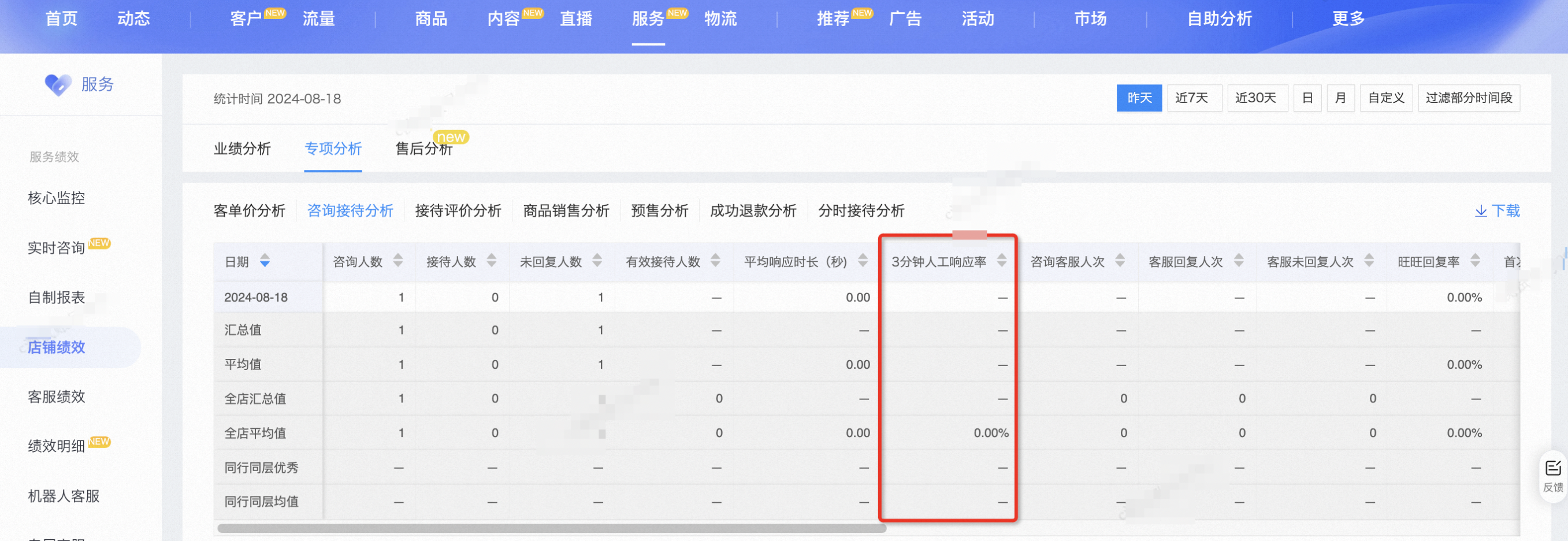Viewport: 1568px width, 541px height.
Task: Click the 全店汇总值 row label
Action: 255,399
